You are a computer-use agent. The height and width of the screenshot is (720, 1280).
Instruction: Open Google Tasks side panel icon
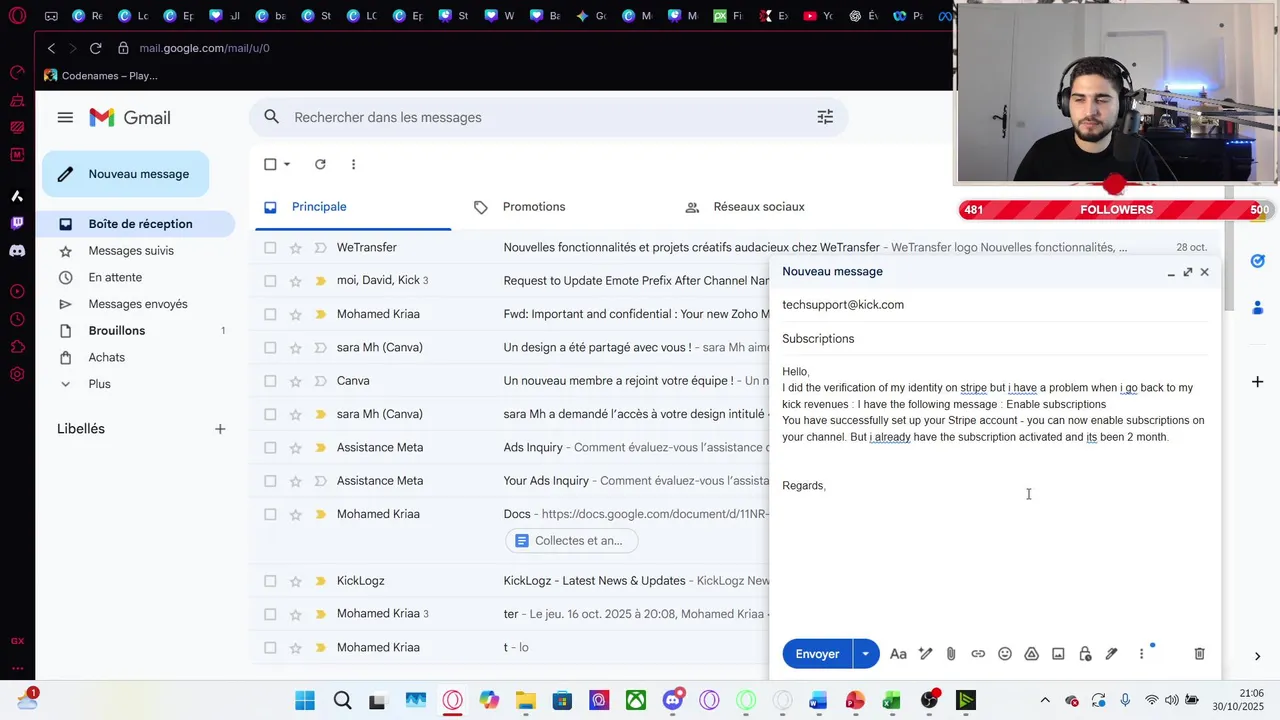[x=1258, y=261]
